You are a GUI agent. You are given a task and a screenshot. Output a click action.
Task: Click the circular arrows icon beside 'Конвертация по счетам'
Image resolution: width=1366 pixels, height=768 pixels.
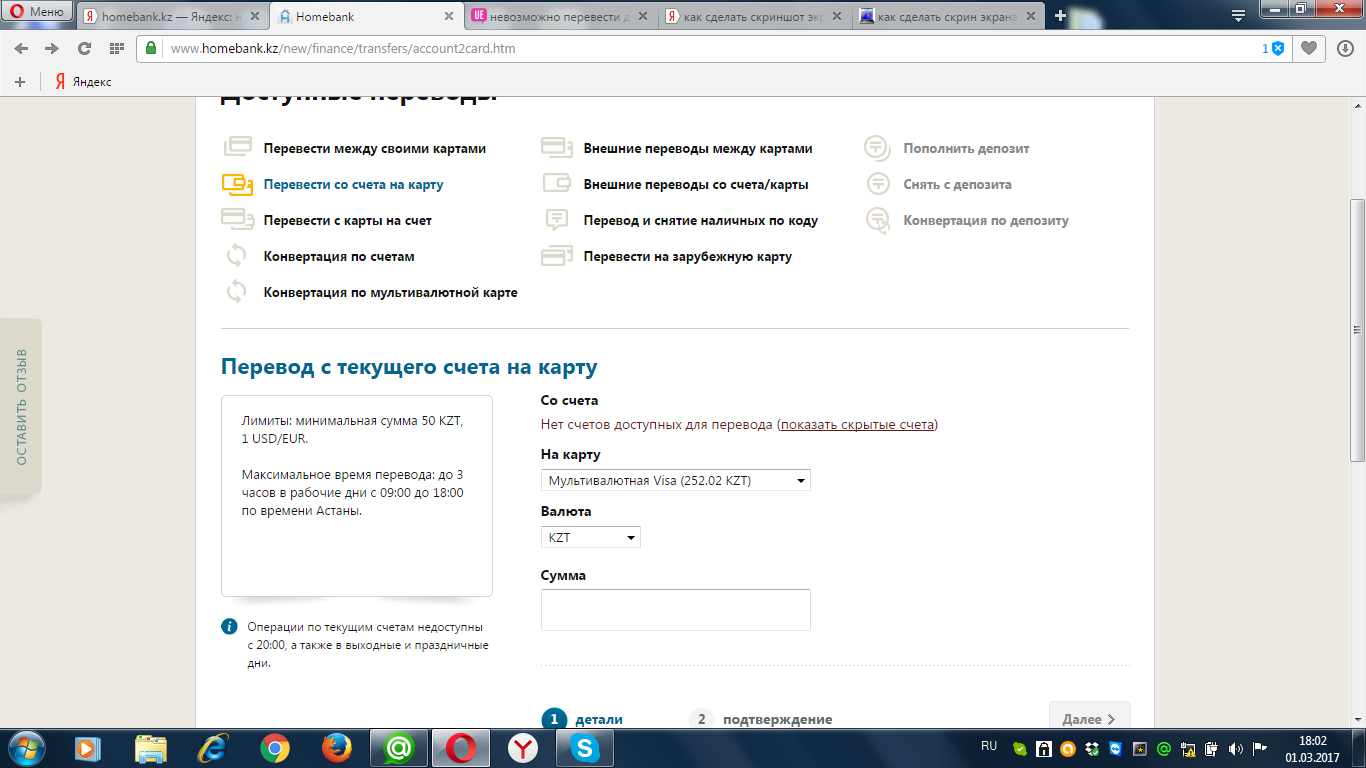[x=237, y=256]
